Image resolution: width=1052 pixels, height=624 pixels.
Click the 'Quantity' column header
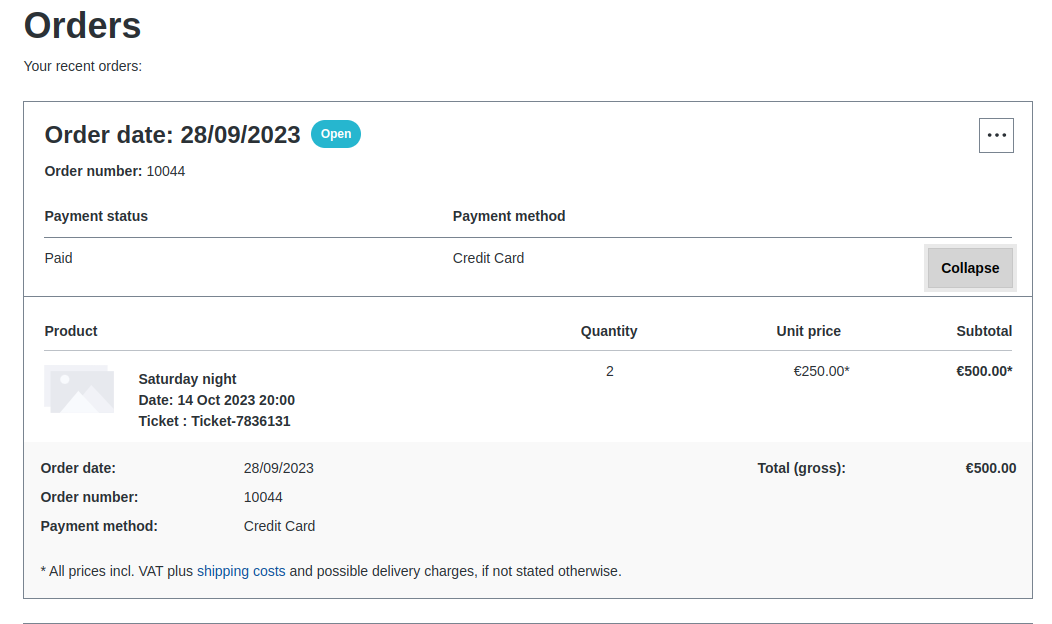tap(609, 331)
